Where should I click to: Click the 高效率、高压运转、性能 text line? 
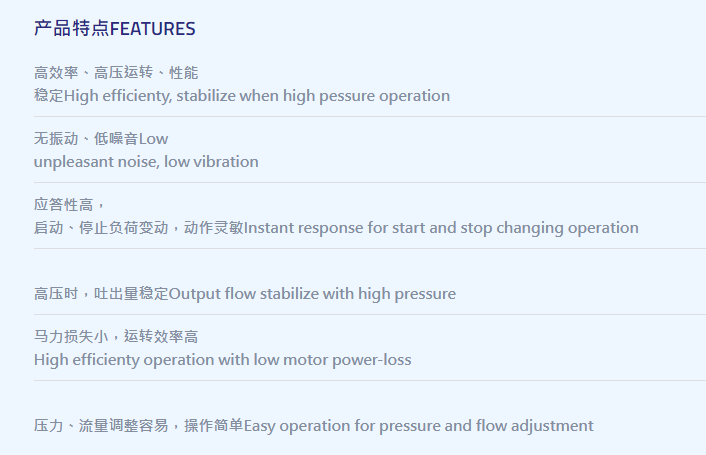(116, 72)
